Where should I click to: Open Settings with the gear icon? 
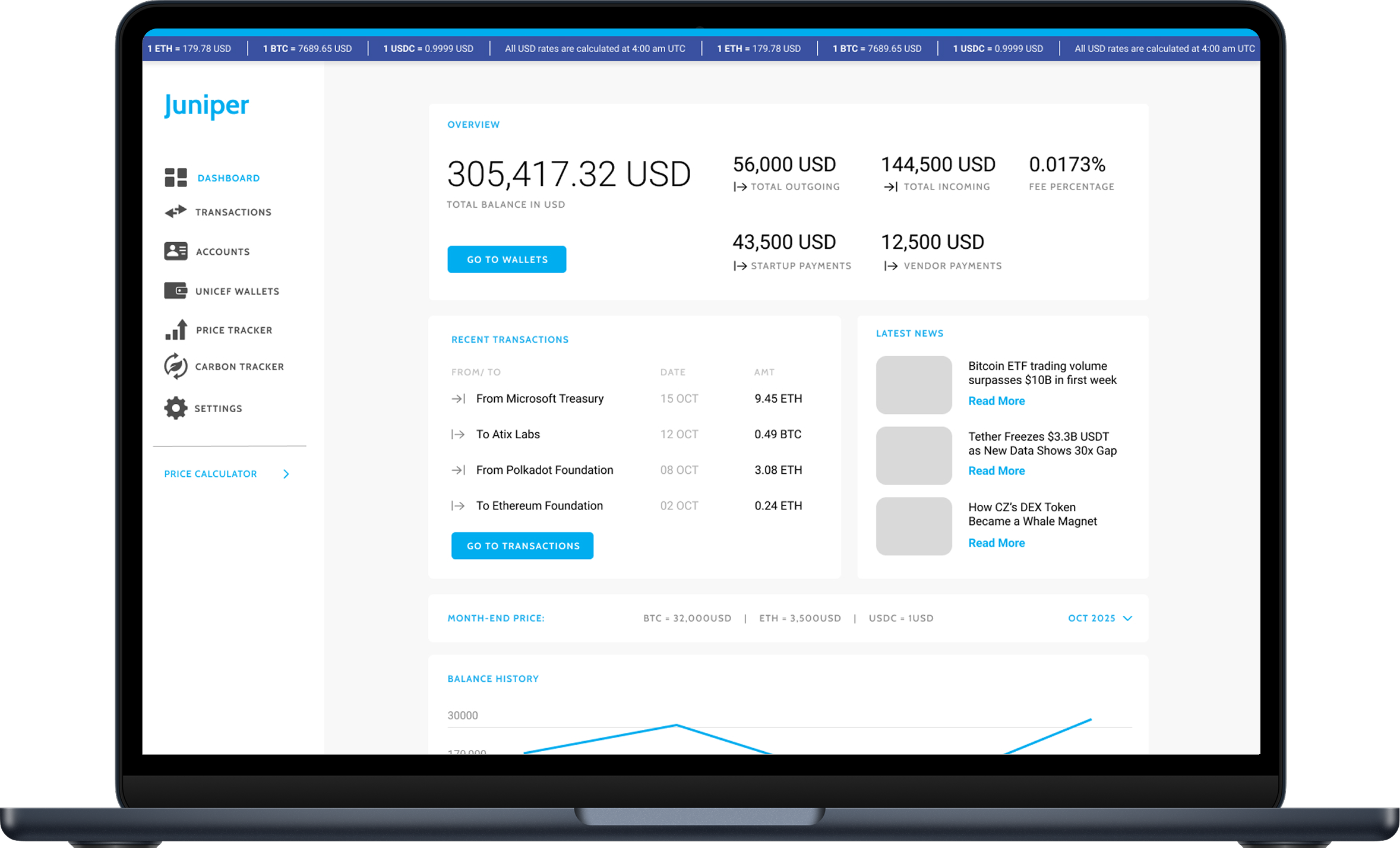click(175, 408)
